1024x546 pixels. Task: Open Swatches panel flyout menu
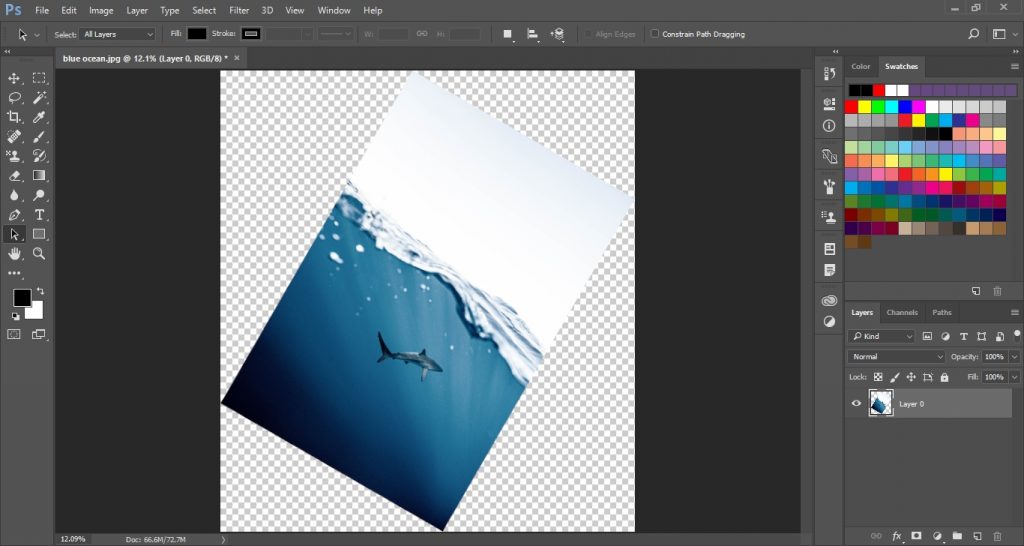pyautogui.click(x=1014, y=67)
